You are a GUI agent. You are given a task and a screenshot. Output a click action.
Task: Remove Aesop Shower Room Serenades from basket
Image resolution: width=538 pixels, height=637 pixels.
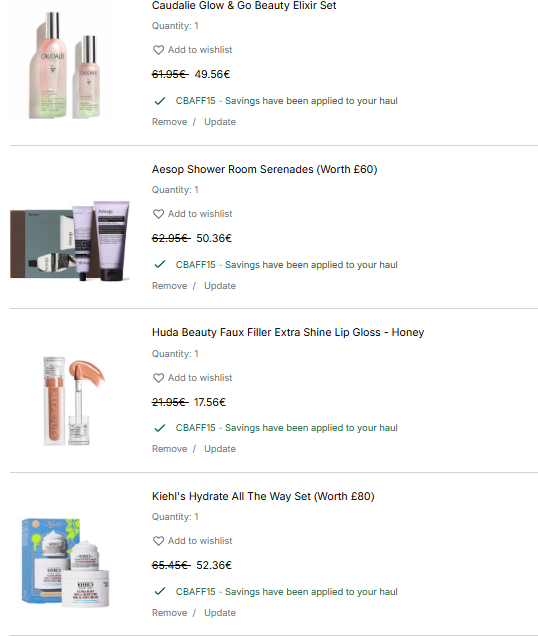click(169, 286)
